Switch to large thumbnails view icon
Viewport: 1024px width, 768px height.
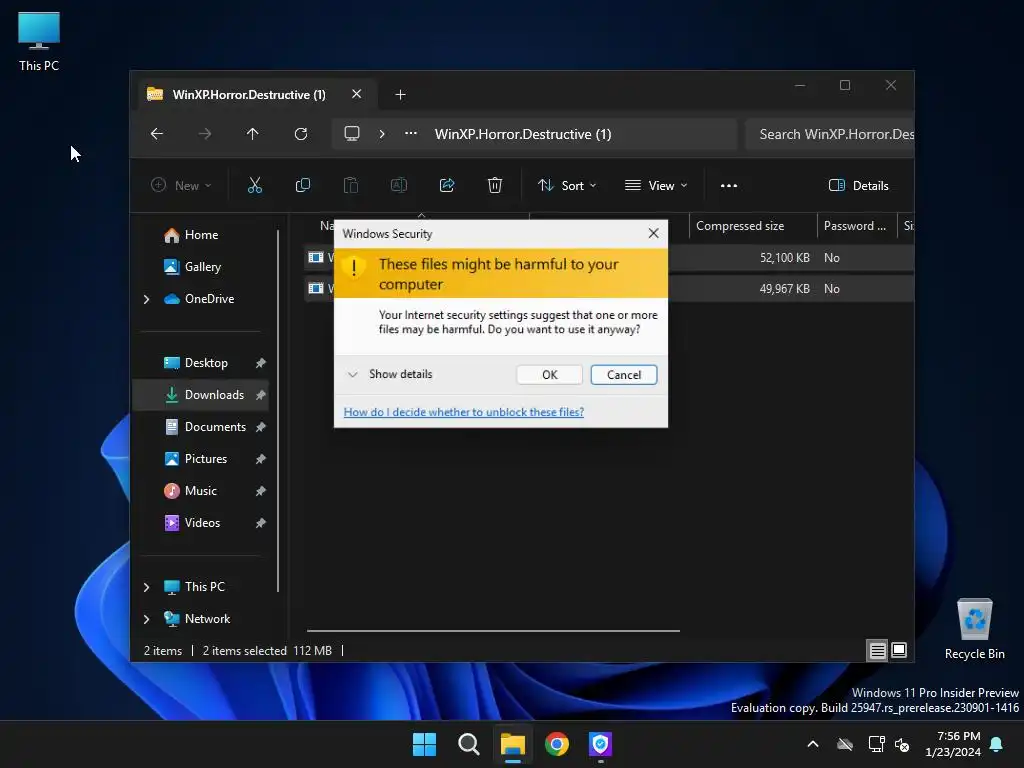pos(899,650)
